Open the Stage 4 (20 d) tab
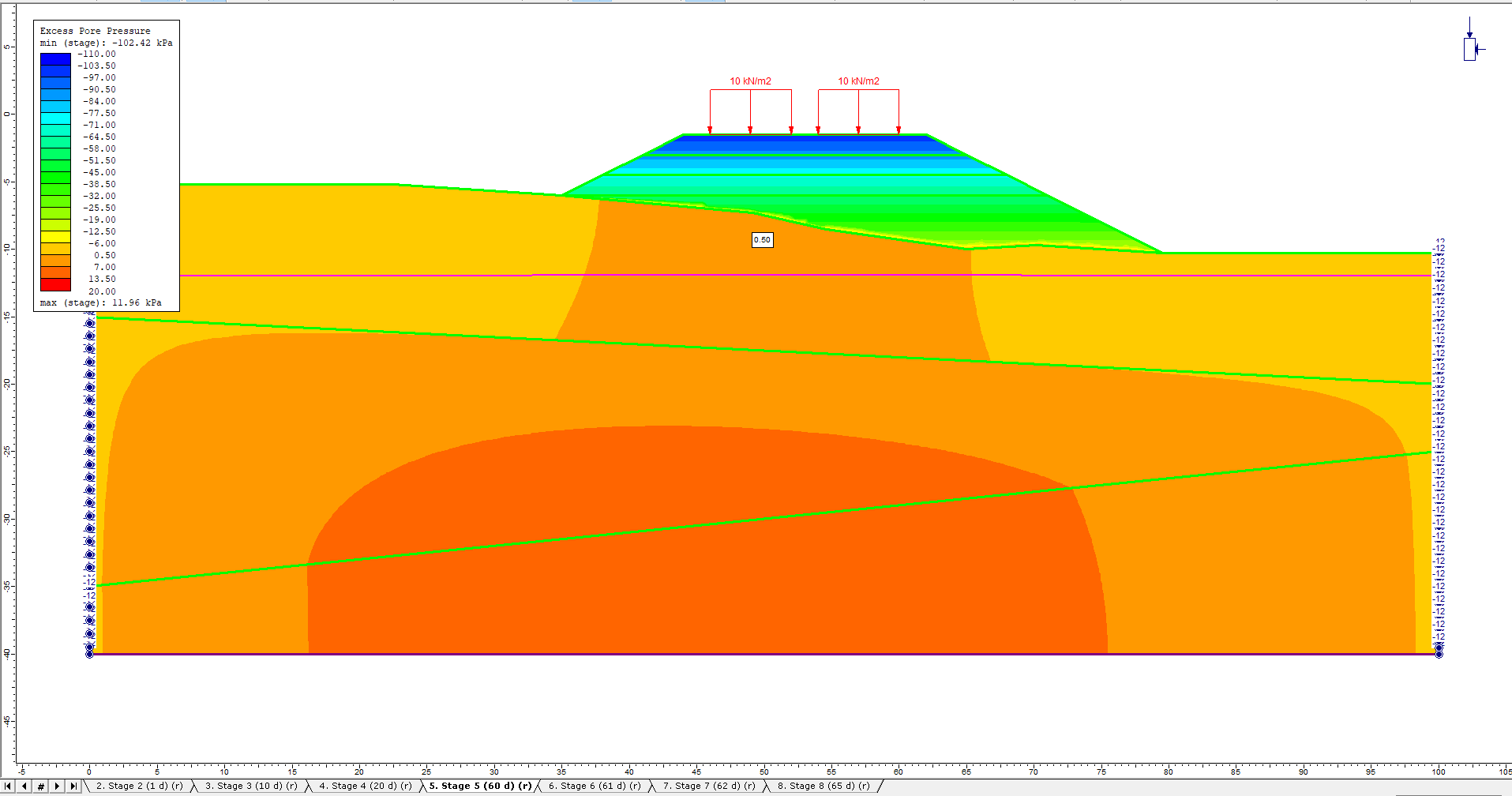This screenshot has height=796, width=1512. (x=365, y=786)
